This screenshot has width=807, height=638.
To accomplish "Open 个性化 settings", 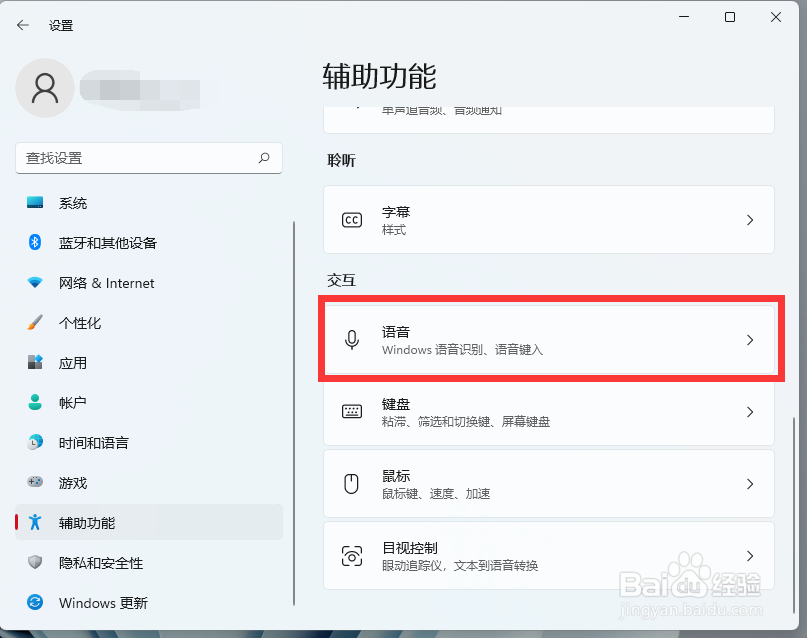I will [149, 323].
